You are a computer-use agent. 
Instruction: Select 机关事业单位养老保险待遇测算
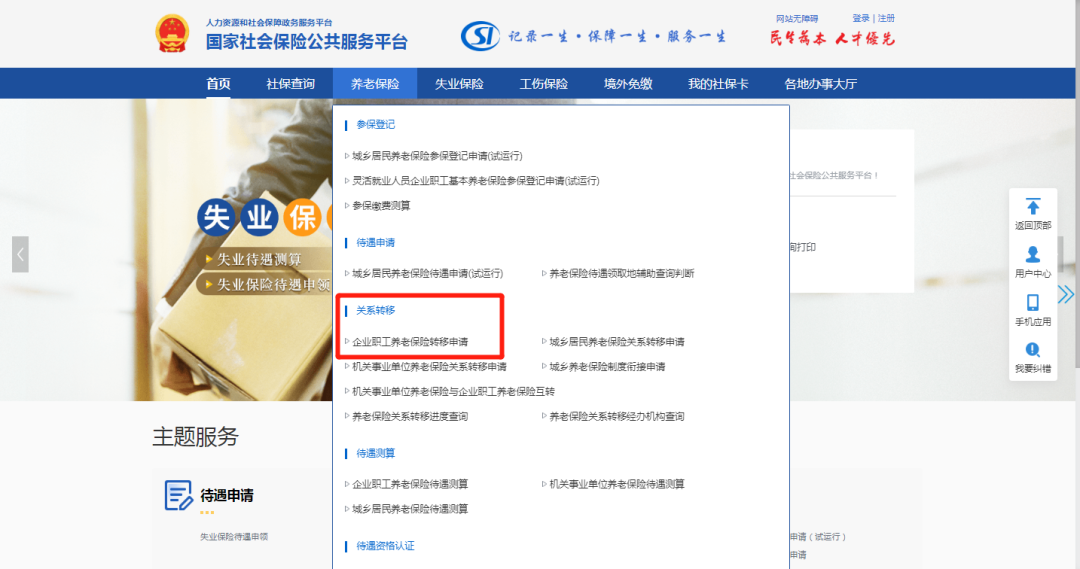point(617,484)
